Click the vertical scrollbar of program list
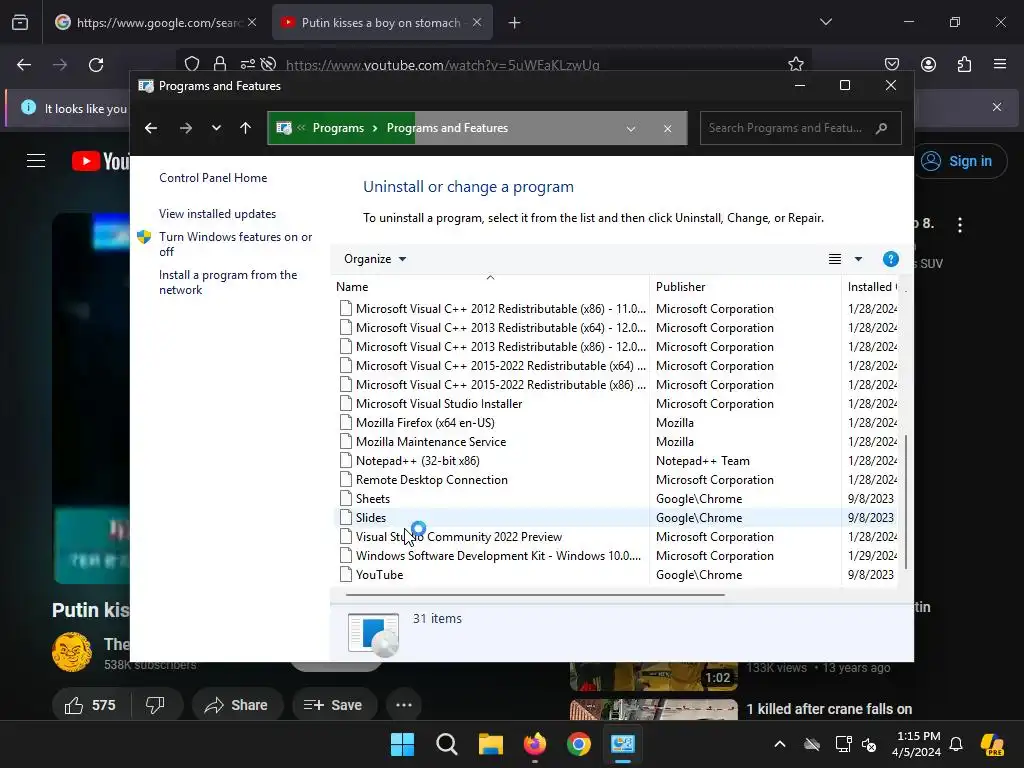The width and height of the screenshot is (1024, 768). click(906, 501)
